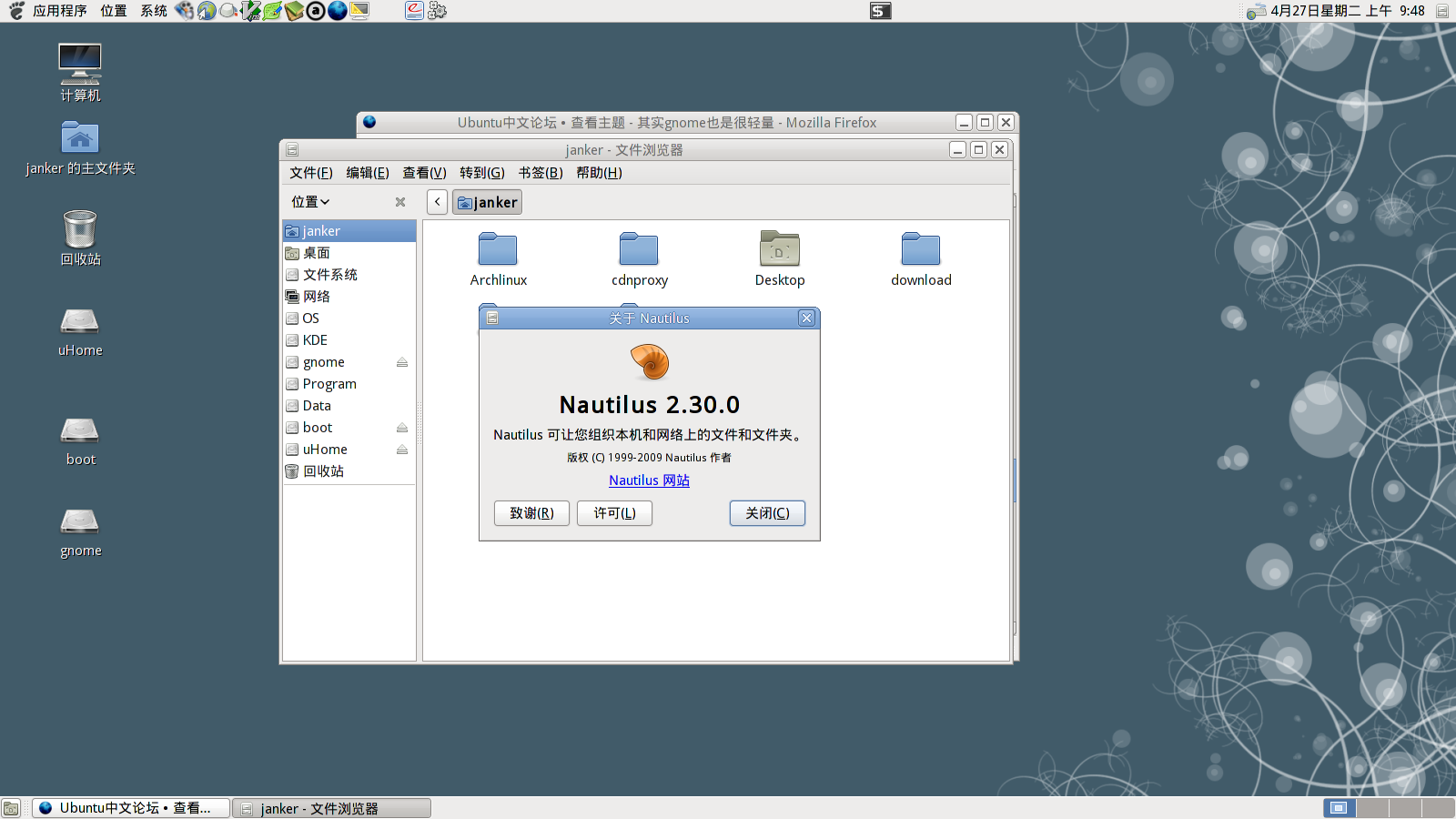
Task: Open the 转到(G) menu
Action: coord(482,173)
